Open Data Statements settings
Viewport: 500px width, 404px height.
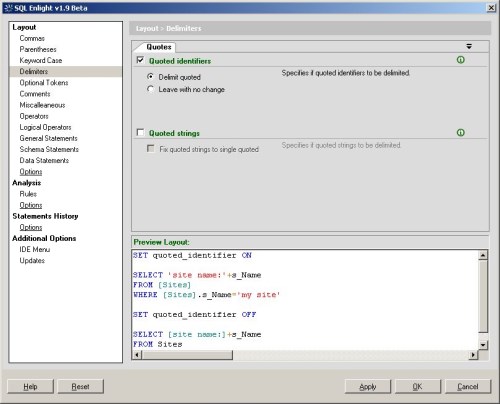(x=44, y=160)
